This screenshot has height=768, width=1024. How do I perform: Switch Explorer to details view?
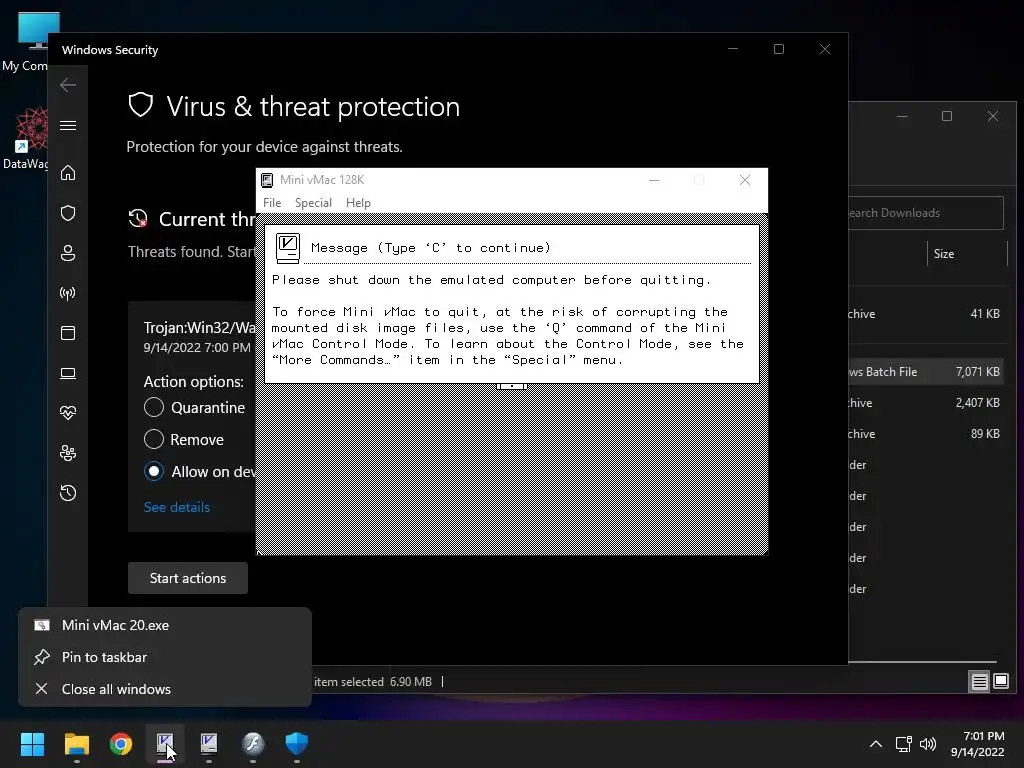click(980, 682)
